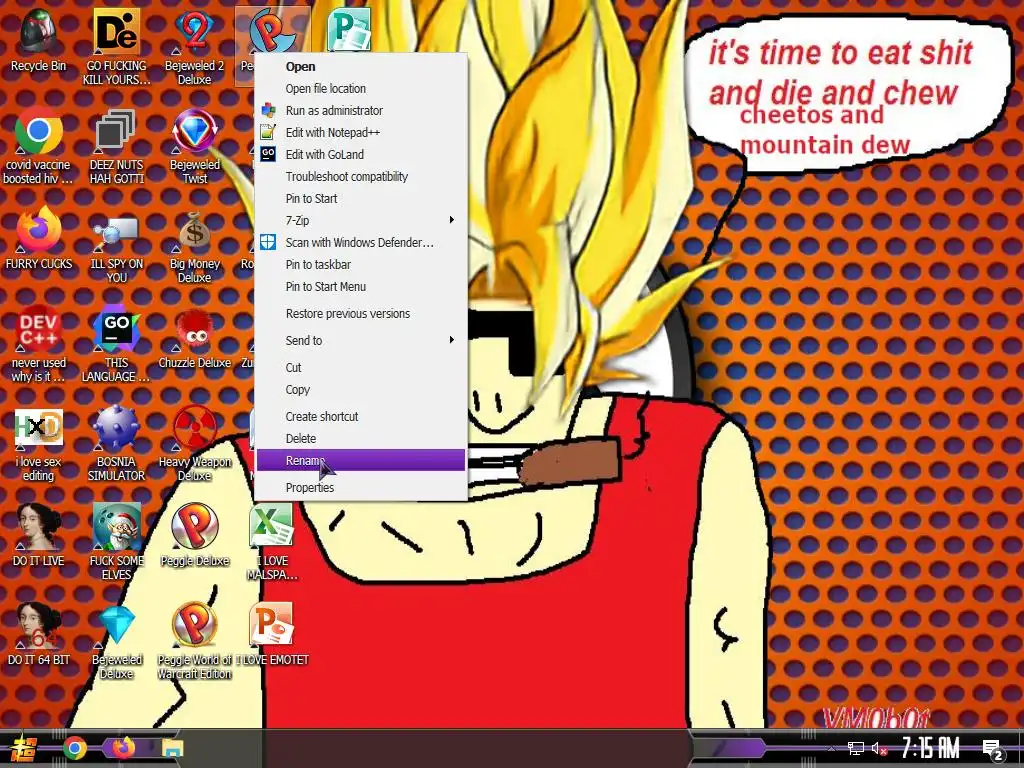Image resolution: width=1024 pixels, height=768 pixels.
Task: Choose Troubleshoot compatibility
Action: [x=360, y=177]
